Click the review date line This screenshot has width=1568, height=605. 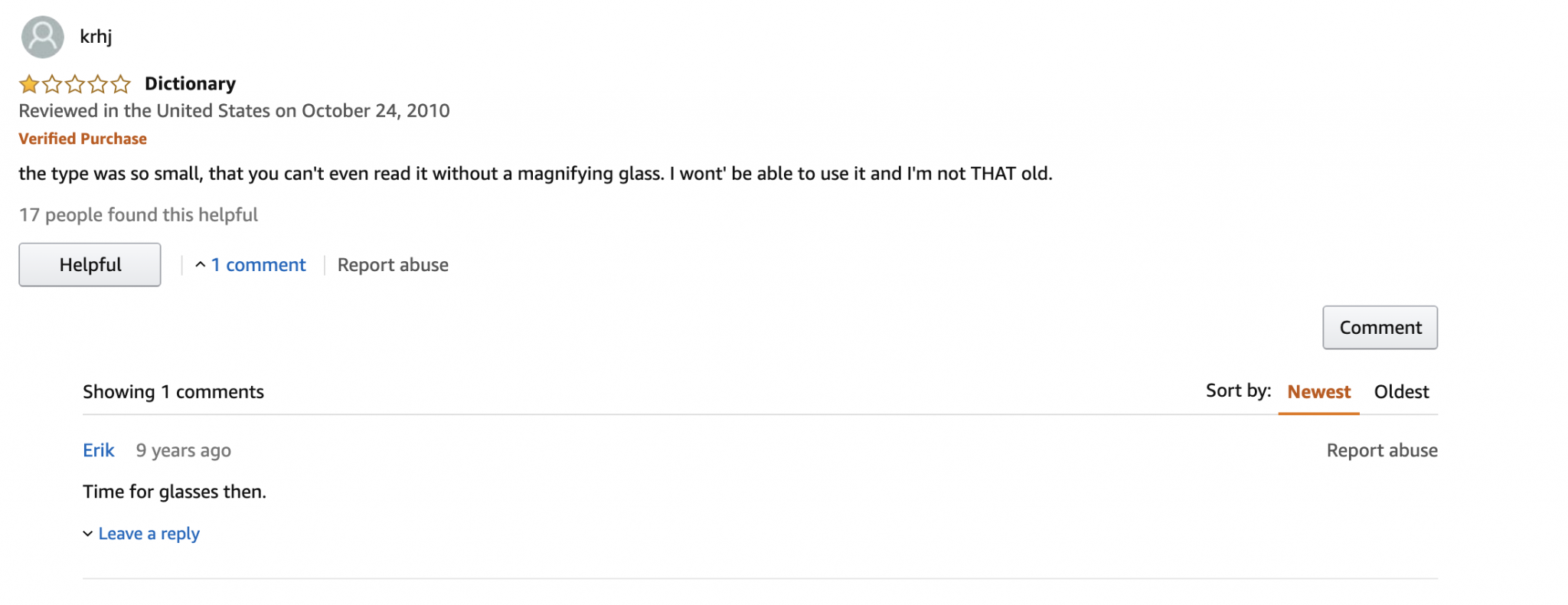(234, 111)
